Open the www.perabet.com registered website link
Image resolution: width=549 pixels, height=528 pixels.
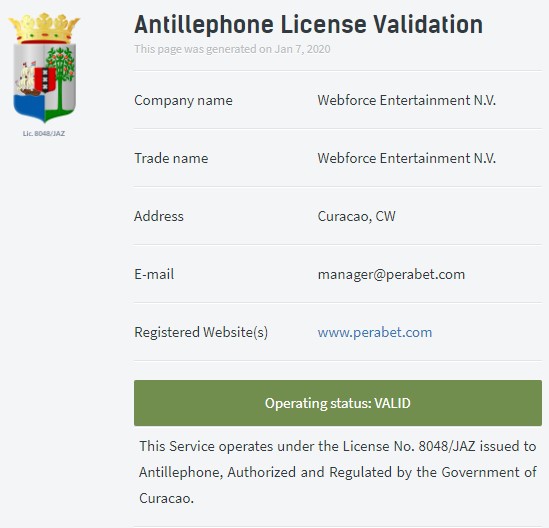pyautogui.click(x=375, y=332)
